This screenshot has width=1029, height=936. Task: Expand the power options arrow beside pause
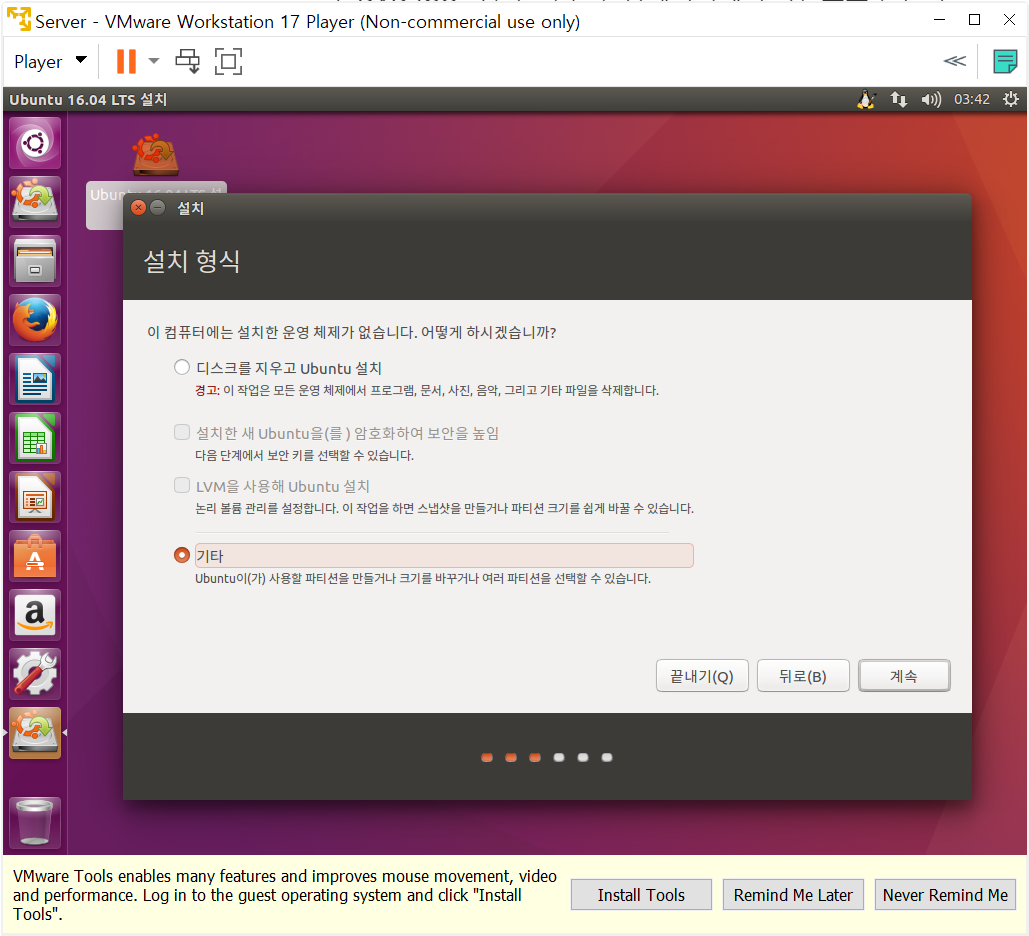(x=154, y=61)
